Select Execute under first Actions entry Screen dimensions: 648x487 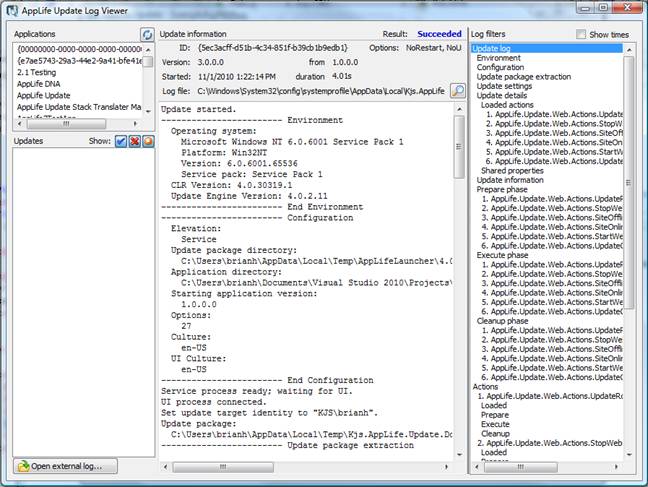(495, 425)
